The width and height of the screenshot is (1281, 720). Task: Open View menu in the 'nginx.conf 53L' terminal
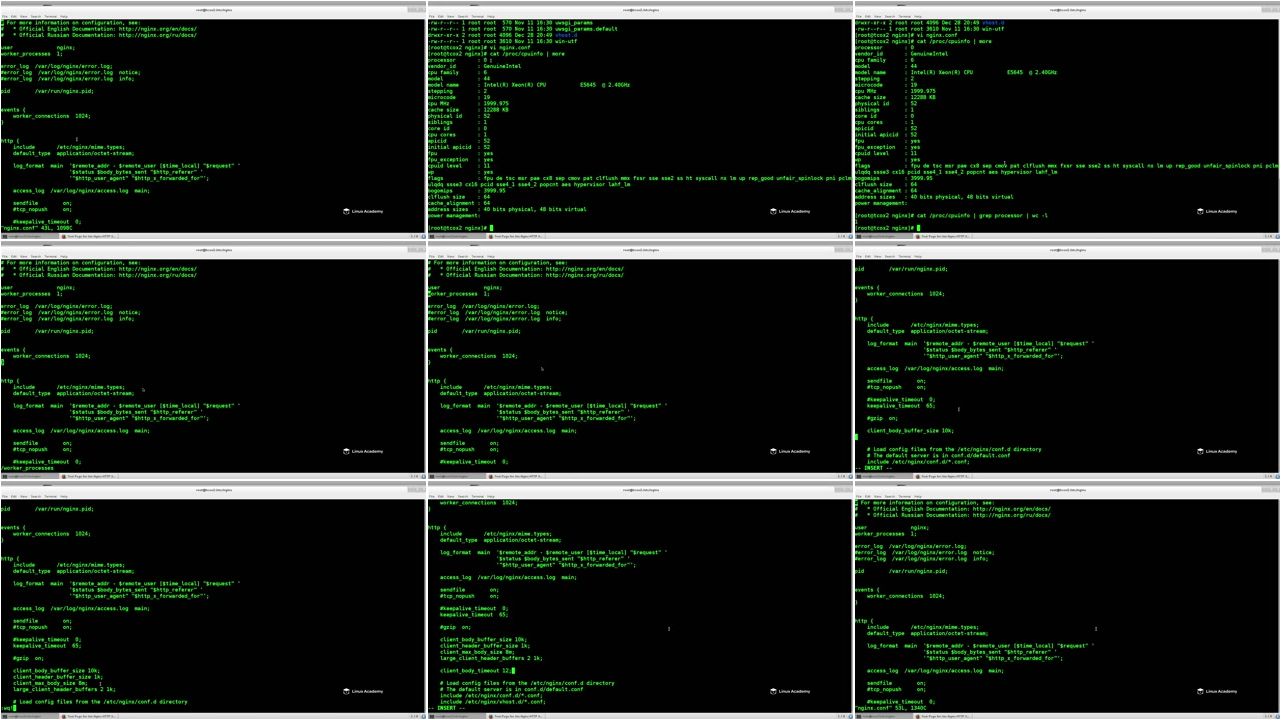[x=877, y=496]
